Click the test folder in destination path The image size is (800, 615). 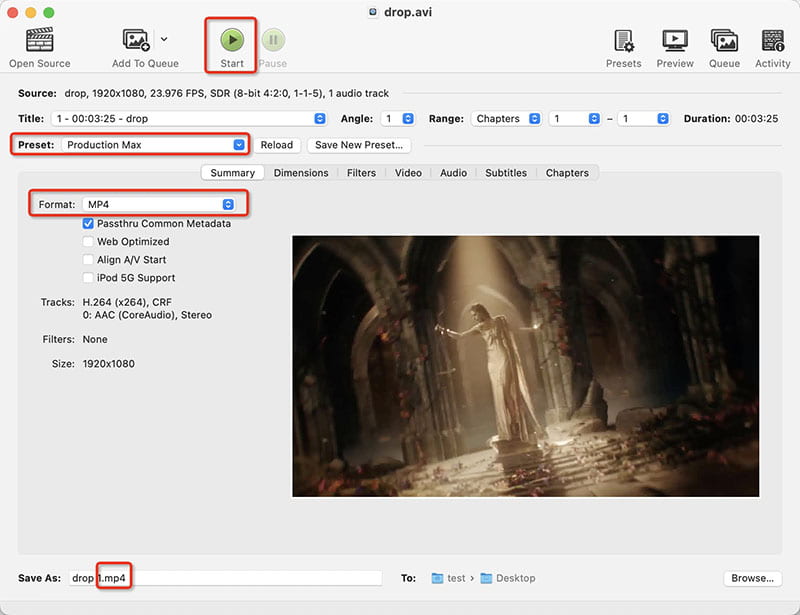tap(448, 578)
